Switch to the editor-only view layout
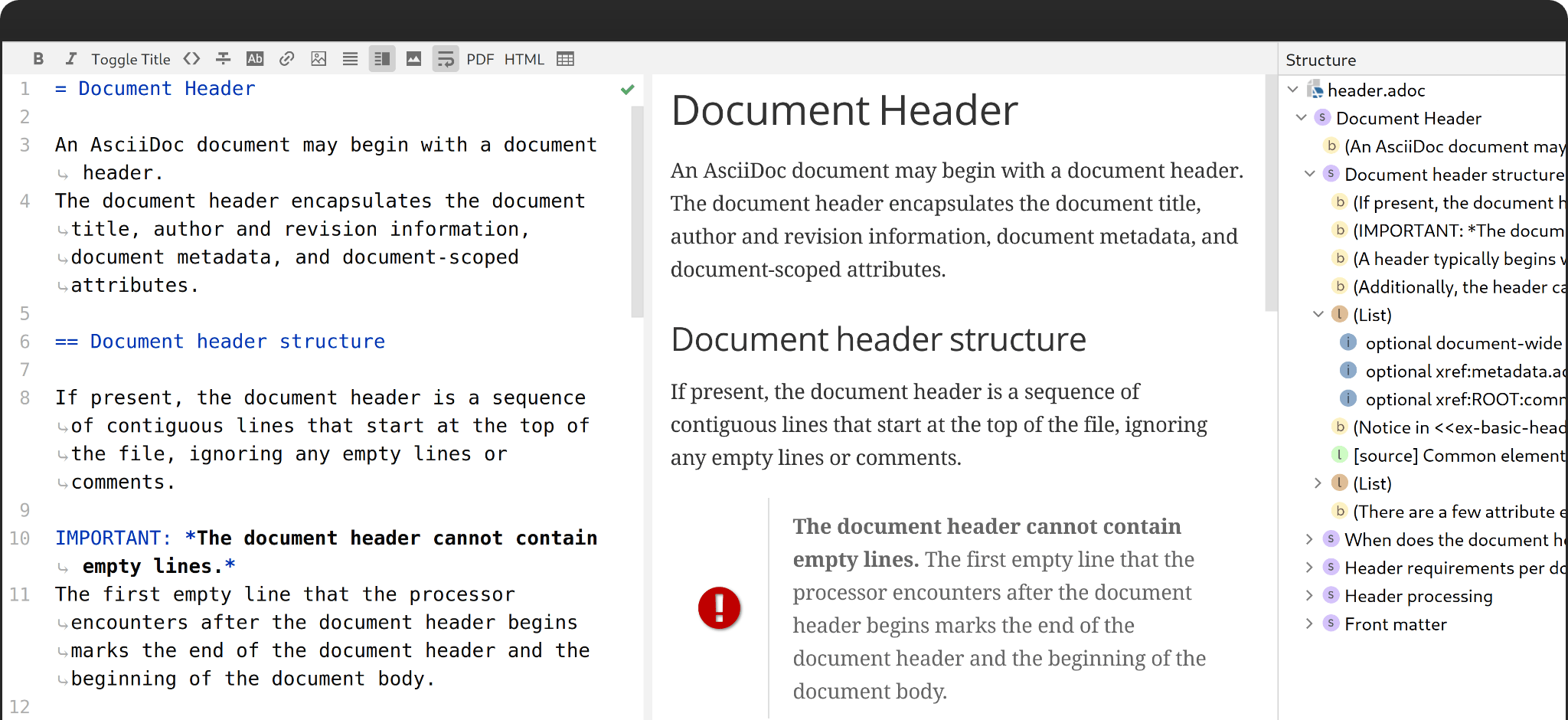Image resolution: width=1568 pixels, height=720 pixels. coord(350,59)
